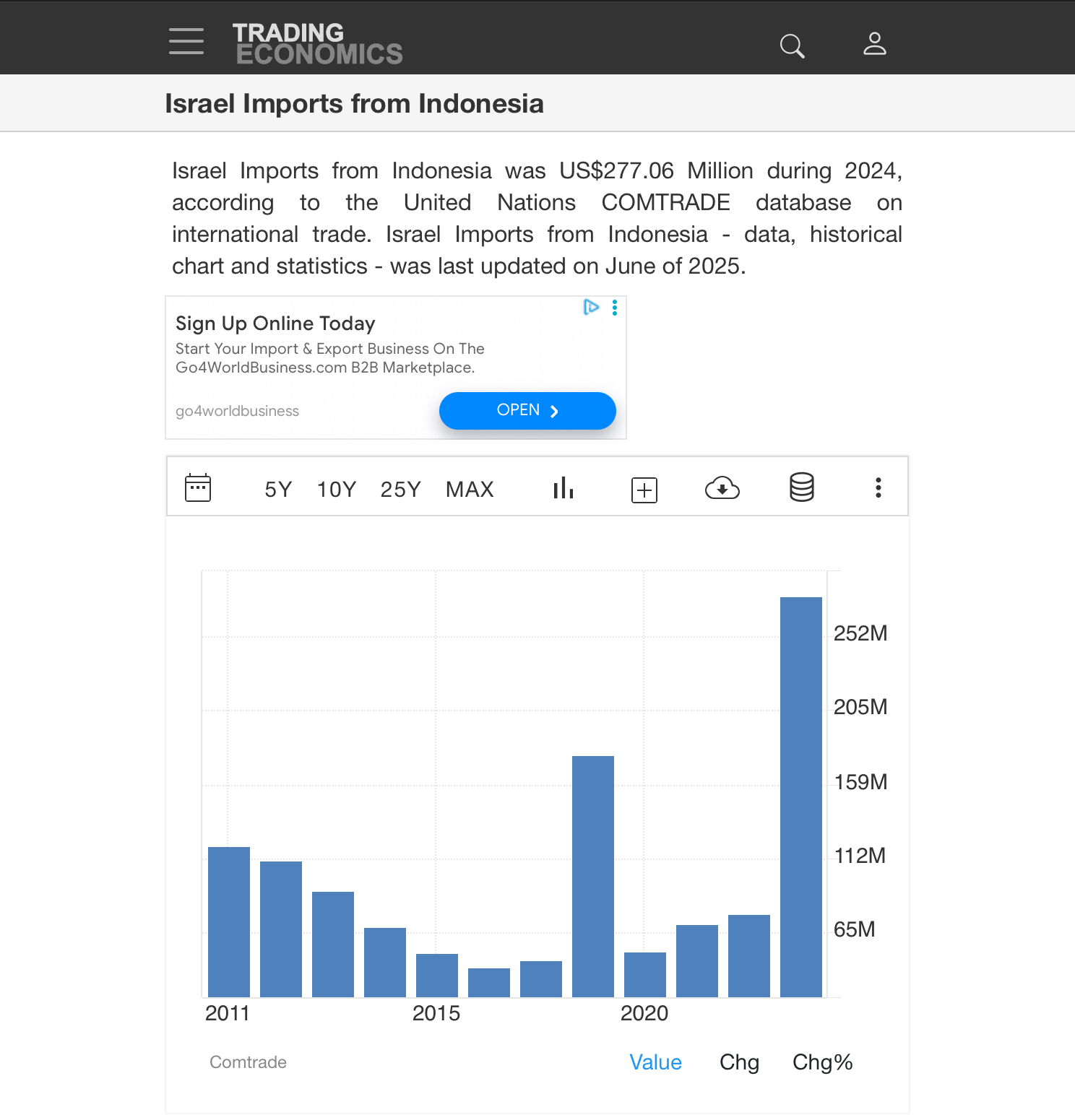This screenshot has height=1120, width=1075.
Task: Open the chart options three-dot menu
Action: click(878, 489)
